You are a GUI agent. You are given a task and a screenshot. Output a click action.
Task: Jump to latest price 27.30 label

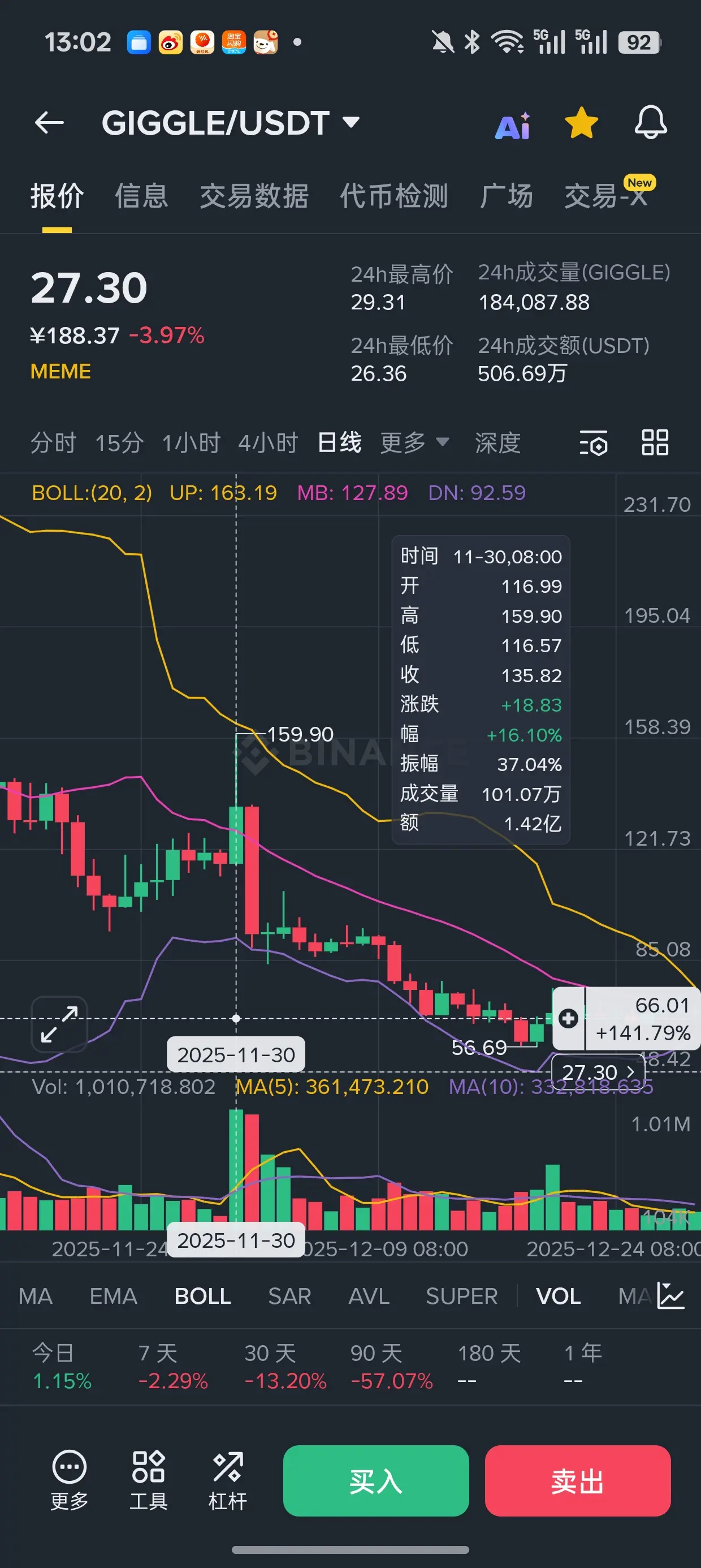[x=598, y=1072]
